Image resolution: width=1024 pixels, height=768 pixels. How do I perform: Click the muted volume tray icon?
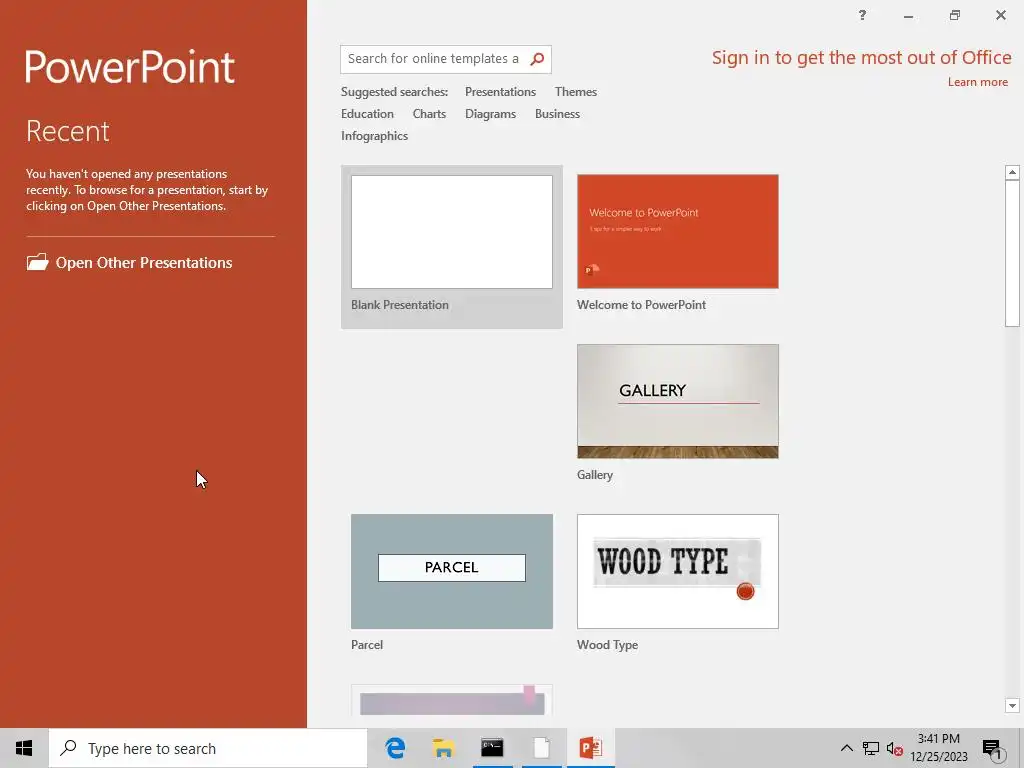tap(895, 748)
